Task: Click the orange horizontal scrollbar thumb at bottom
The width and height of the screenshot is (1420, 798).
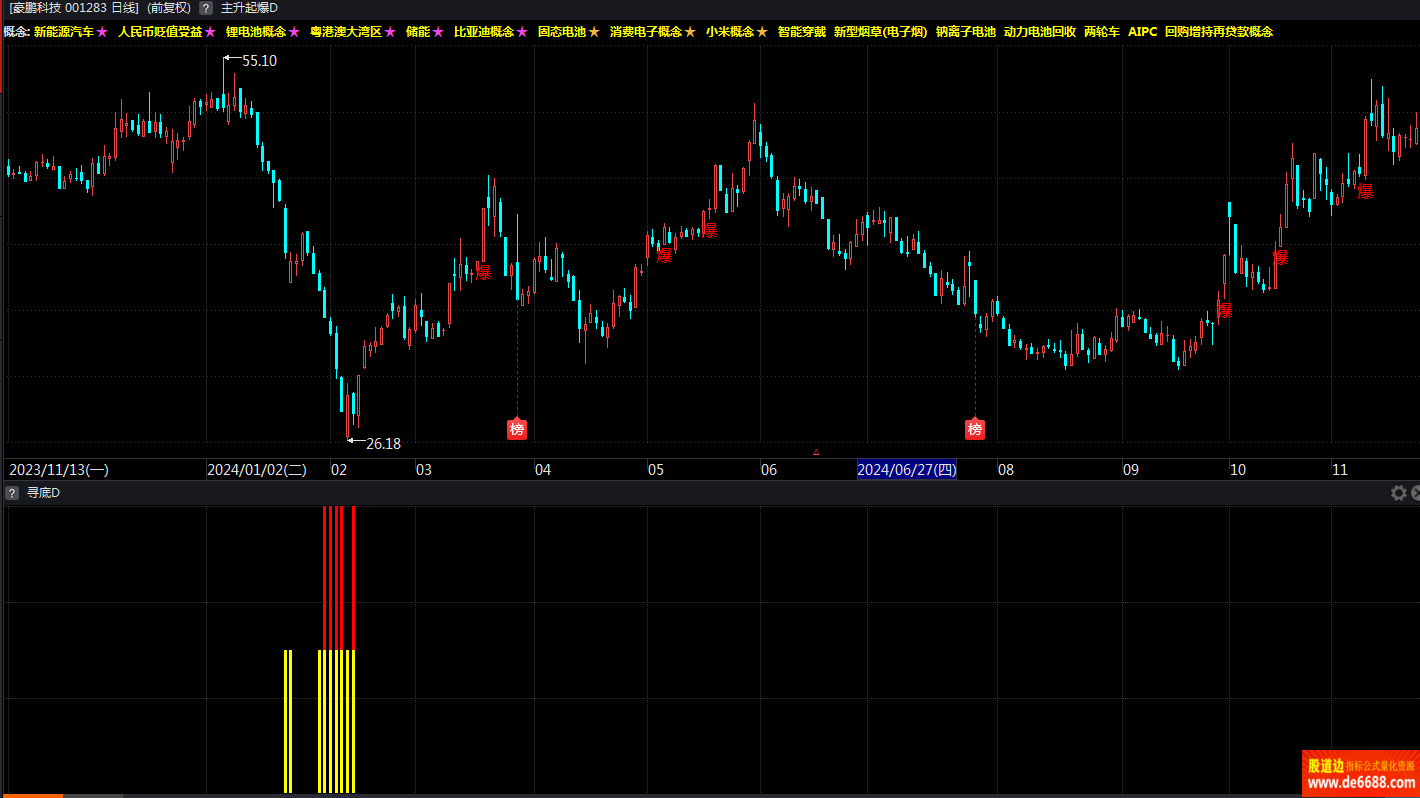Action: [x=31, y=795]
